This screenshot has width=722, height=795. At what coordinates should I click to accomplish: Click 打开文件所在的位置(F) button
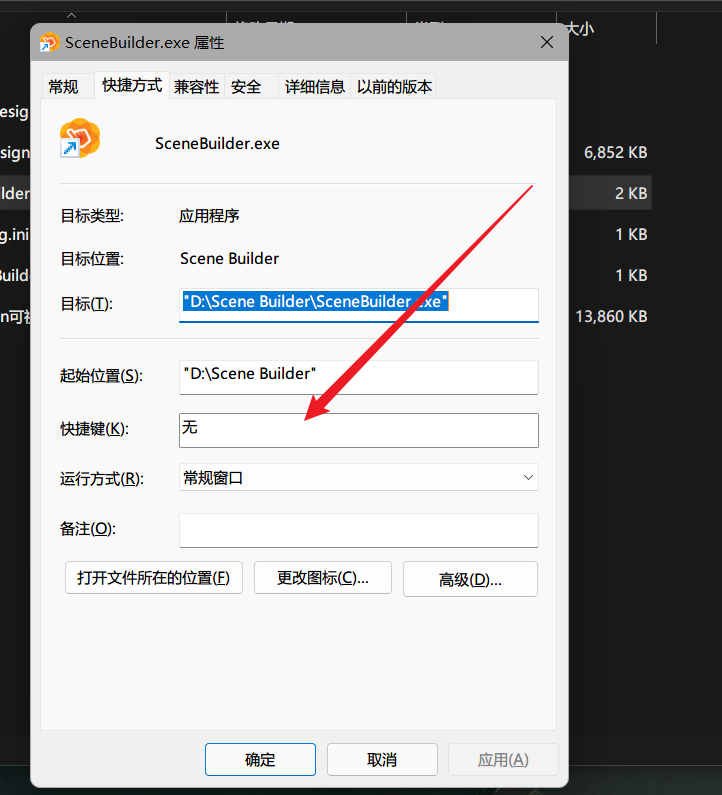coord(154,577)
